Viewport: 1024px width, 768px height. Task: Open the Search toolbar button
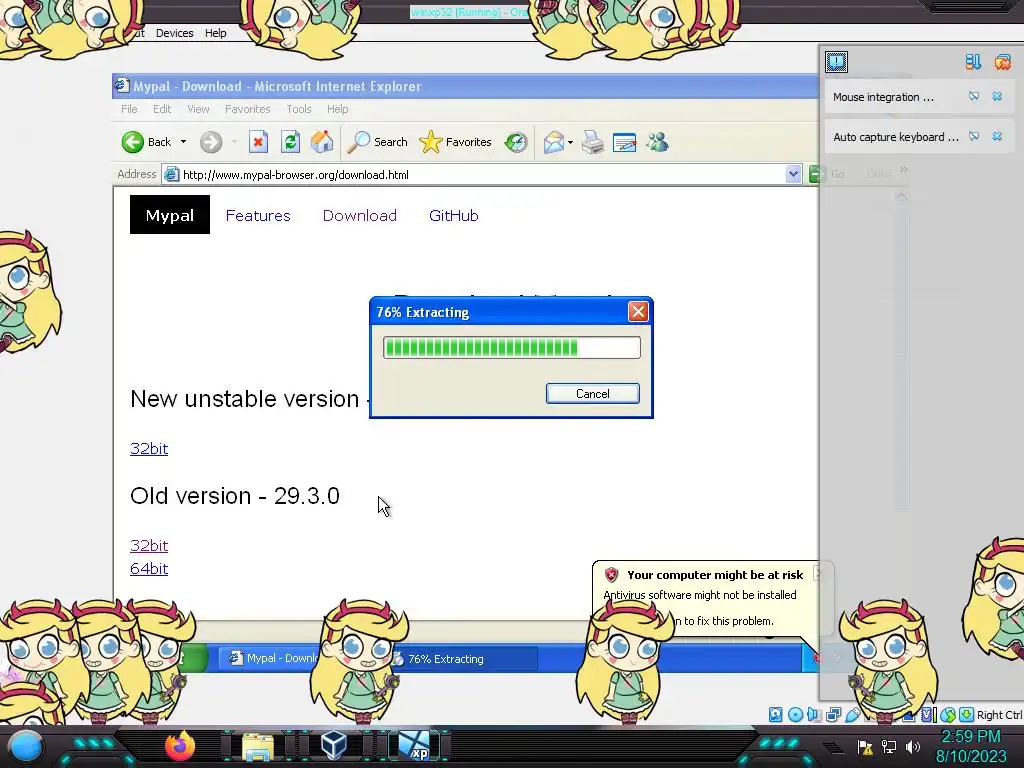(x=377, y=142)
